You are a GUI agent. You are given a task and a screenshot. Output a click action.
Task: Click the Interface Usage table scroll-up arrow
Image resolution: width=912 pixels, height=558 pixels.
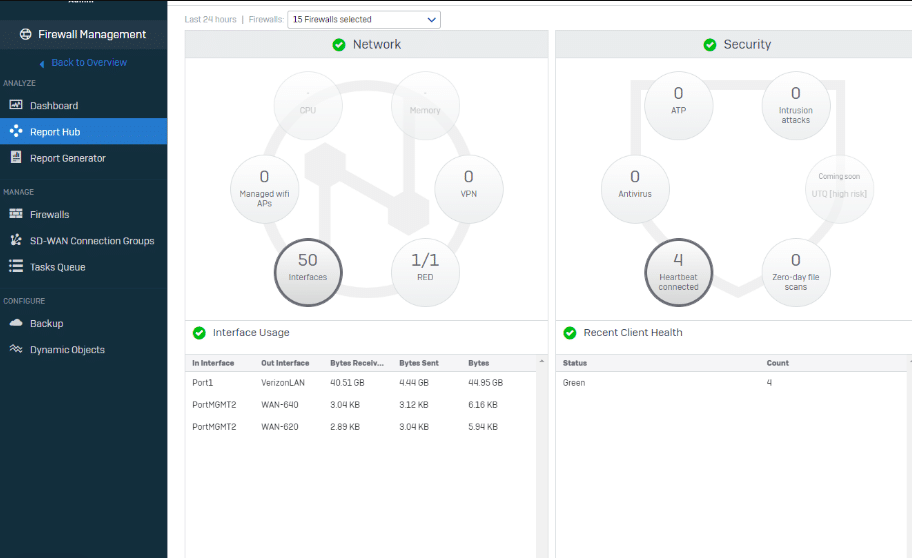(542, 361)
